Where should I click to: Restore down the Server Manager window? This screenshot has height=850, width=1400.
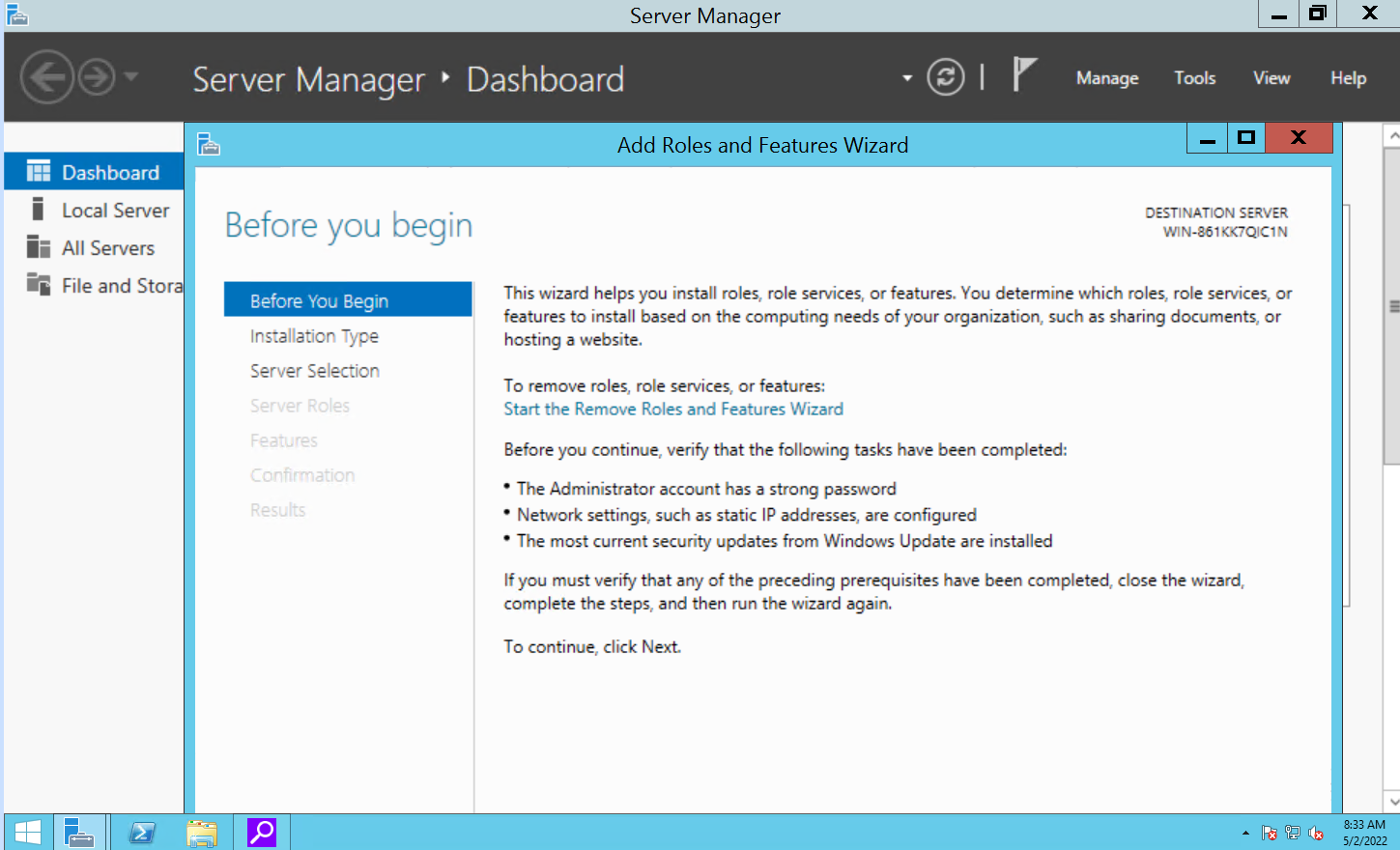tap(1318, 14)
